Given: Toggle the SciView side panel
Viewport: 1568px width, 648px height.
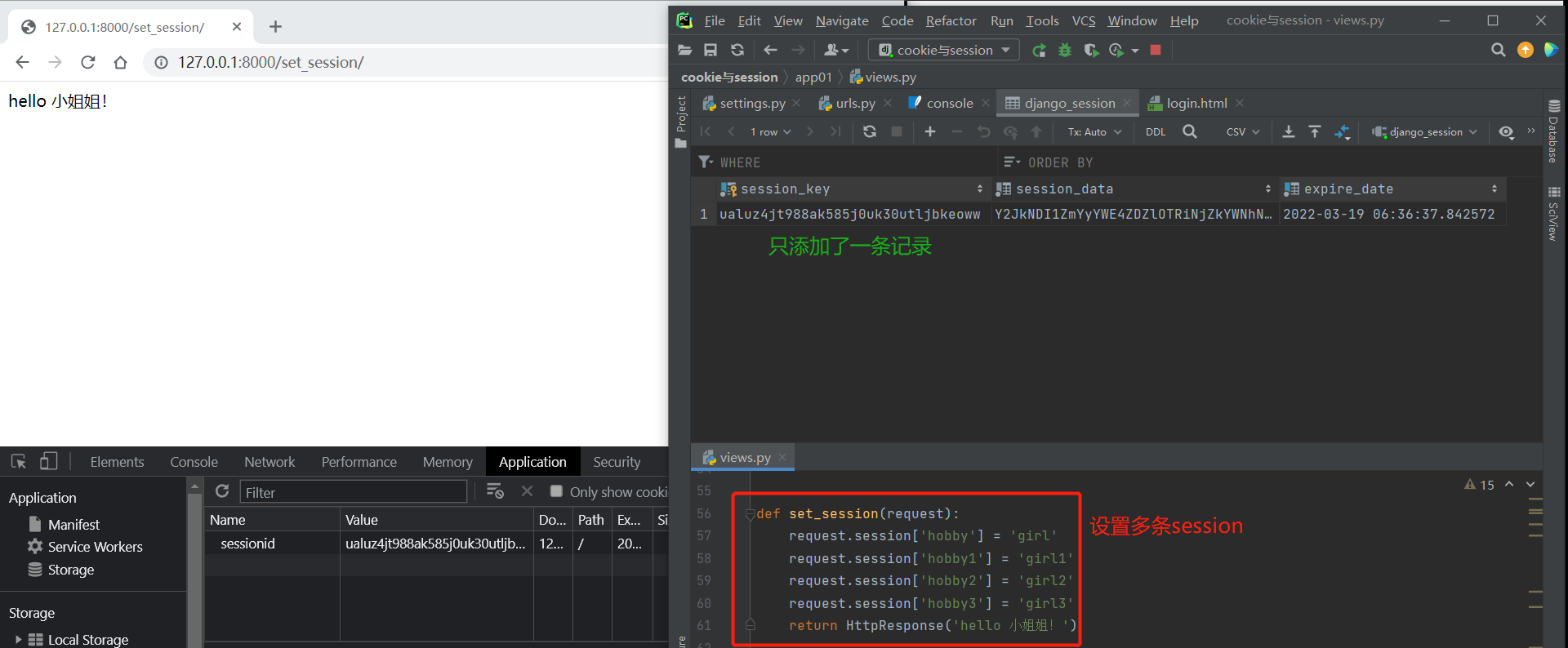Looking at the screenshot, I should click(1554, 214).
